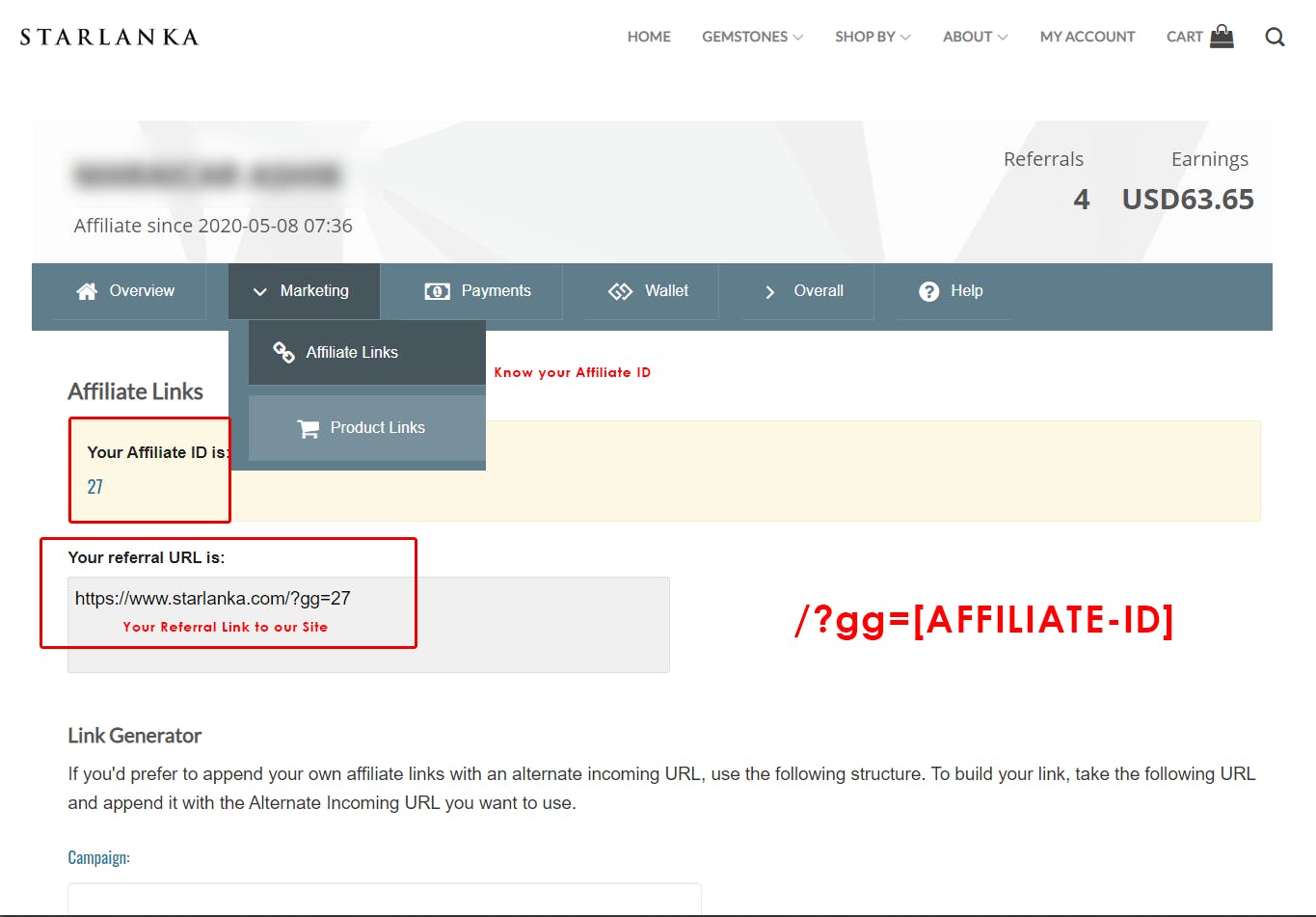Switch to the Payments tab

(478, 291)
